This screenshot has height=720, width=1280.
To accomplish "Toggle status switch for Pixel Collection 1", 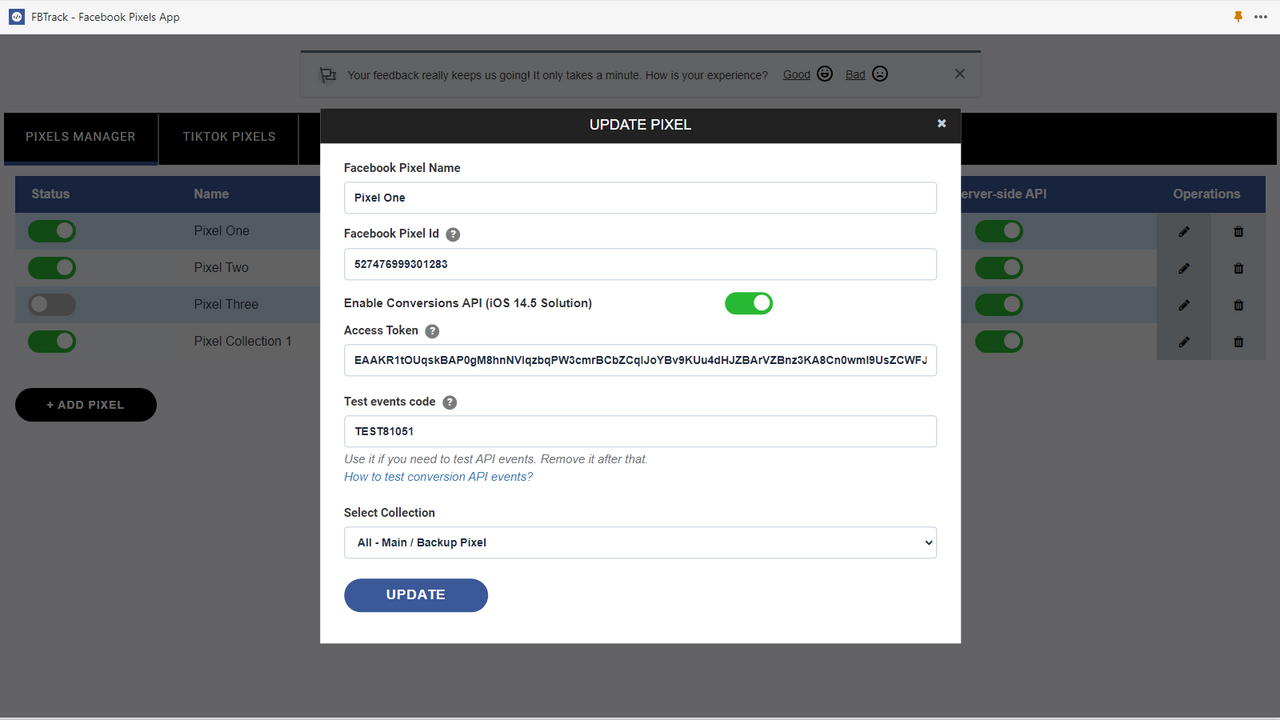I will [52, 342].
